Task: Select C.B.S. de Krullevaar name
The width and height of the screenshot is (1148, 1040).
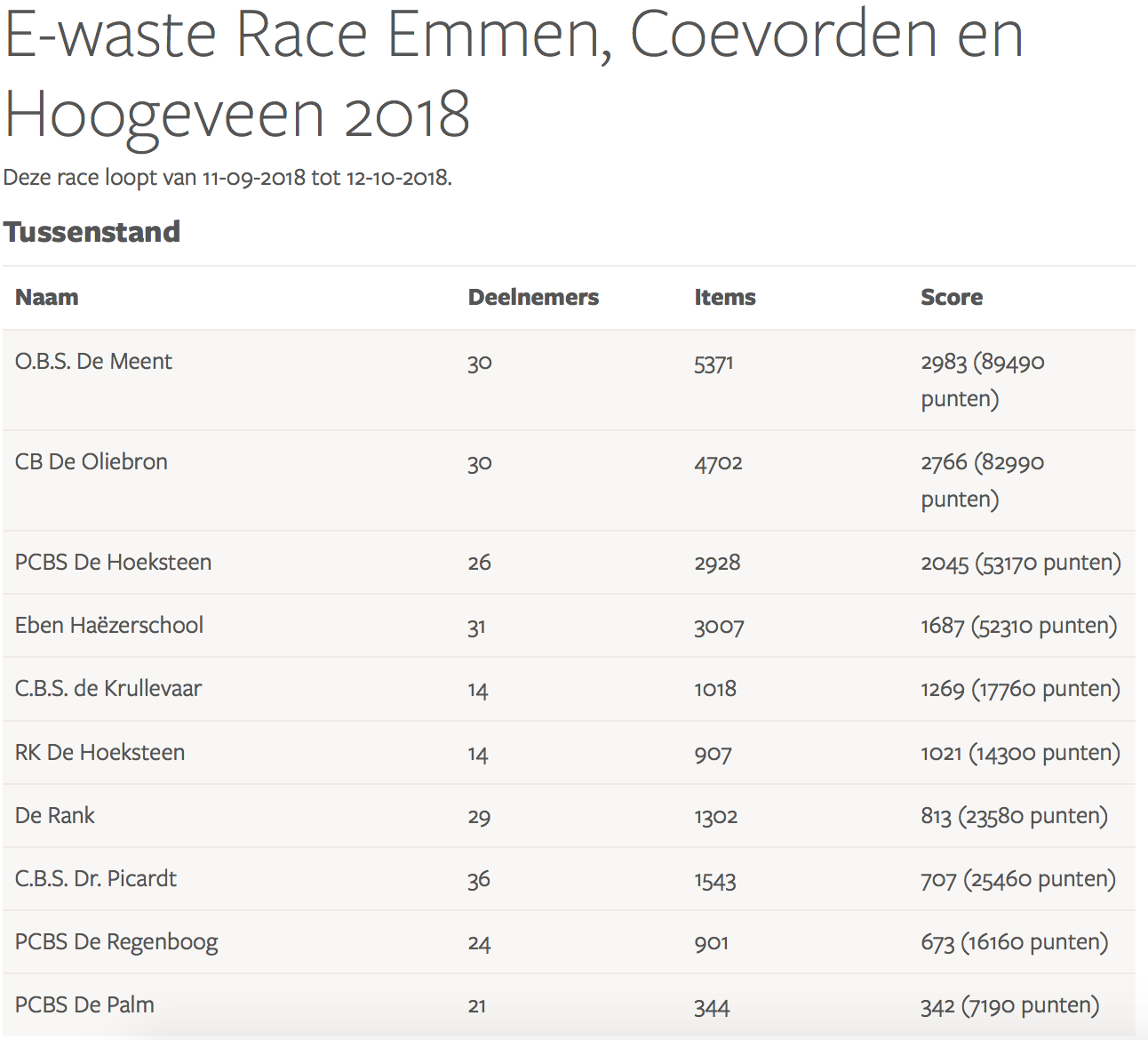Action: click(108, 689)
